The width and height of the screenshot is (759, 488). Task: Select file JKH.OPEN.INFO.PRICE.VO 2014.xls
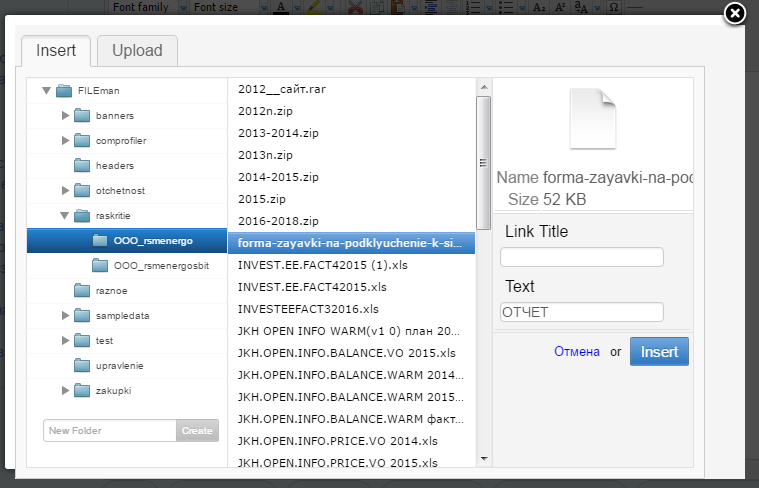tap(351, 441)
